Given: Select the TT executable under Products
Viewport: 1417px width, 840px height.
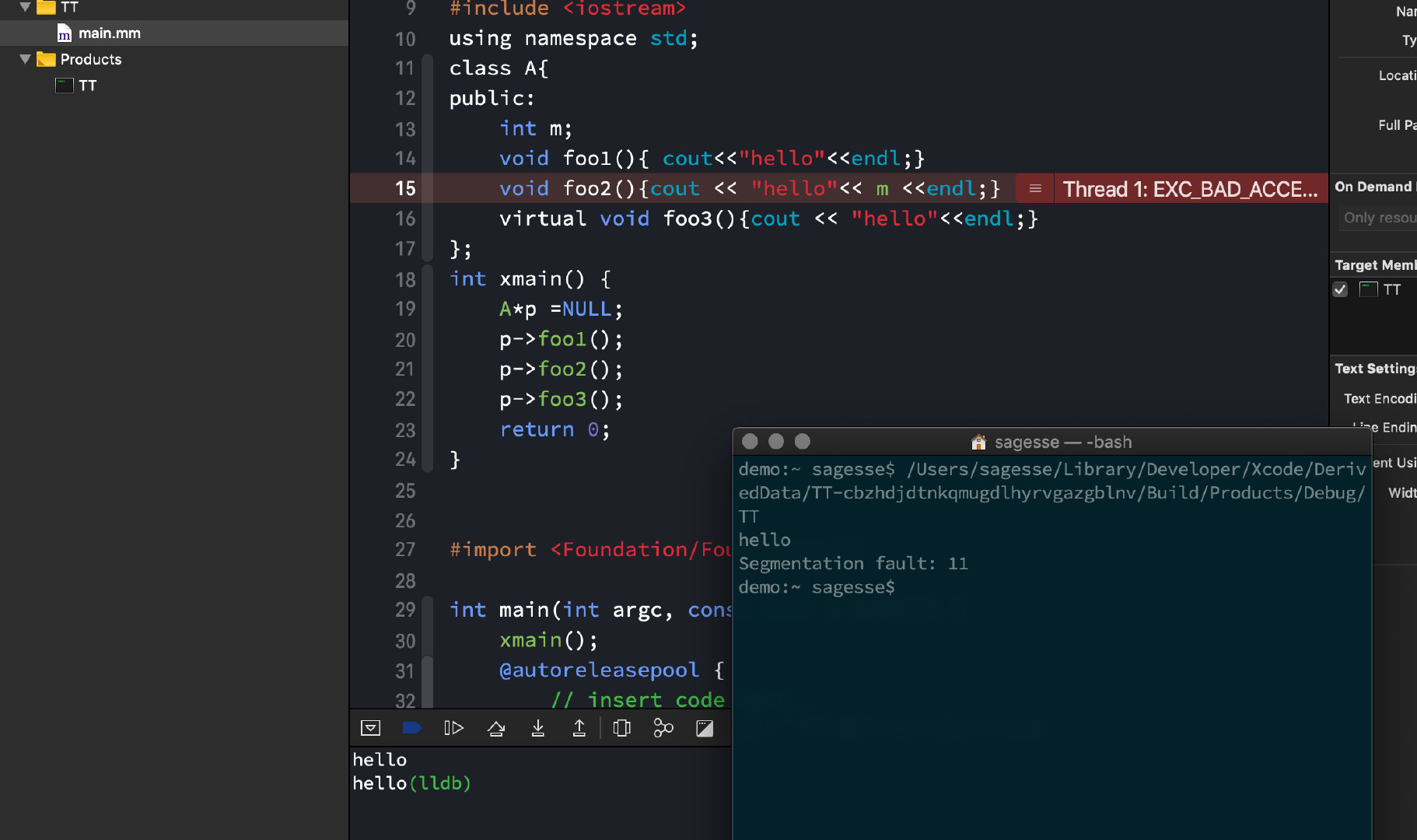Looking at the screenshot, I should (x=174, y=86).
